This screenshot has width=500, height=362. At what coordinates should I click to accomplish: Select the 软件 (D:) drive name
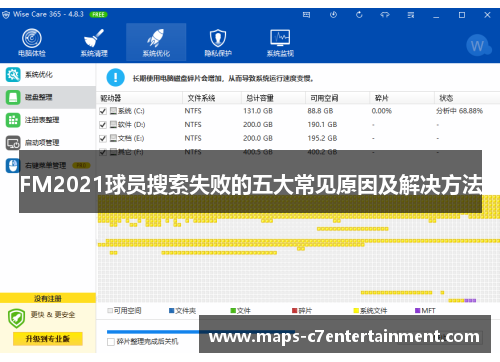pyautogui.click(x=131, y=125)
